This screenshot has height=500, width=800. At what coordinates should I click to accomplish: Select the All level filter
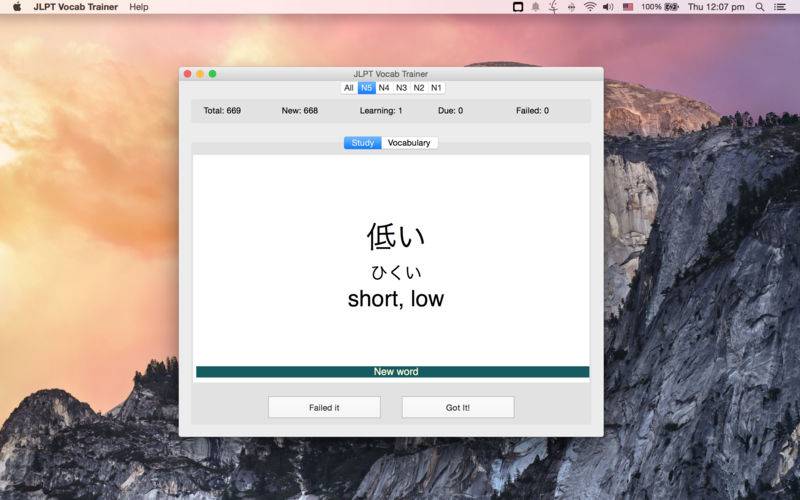click(x=349, y=88)
